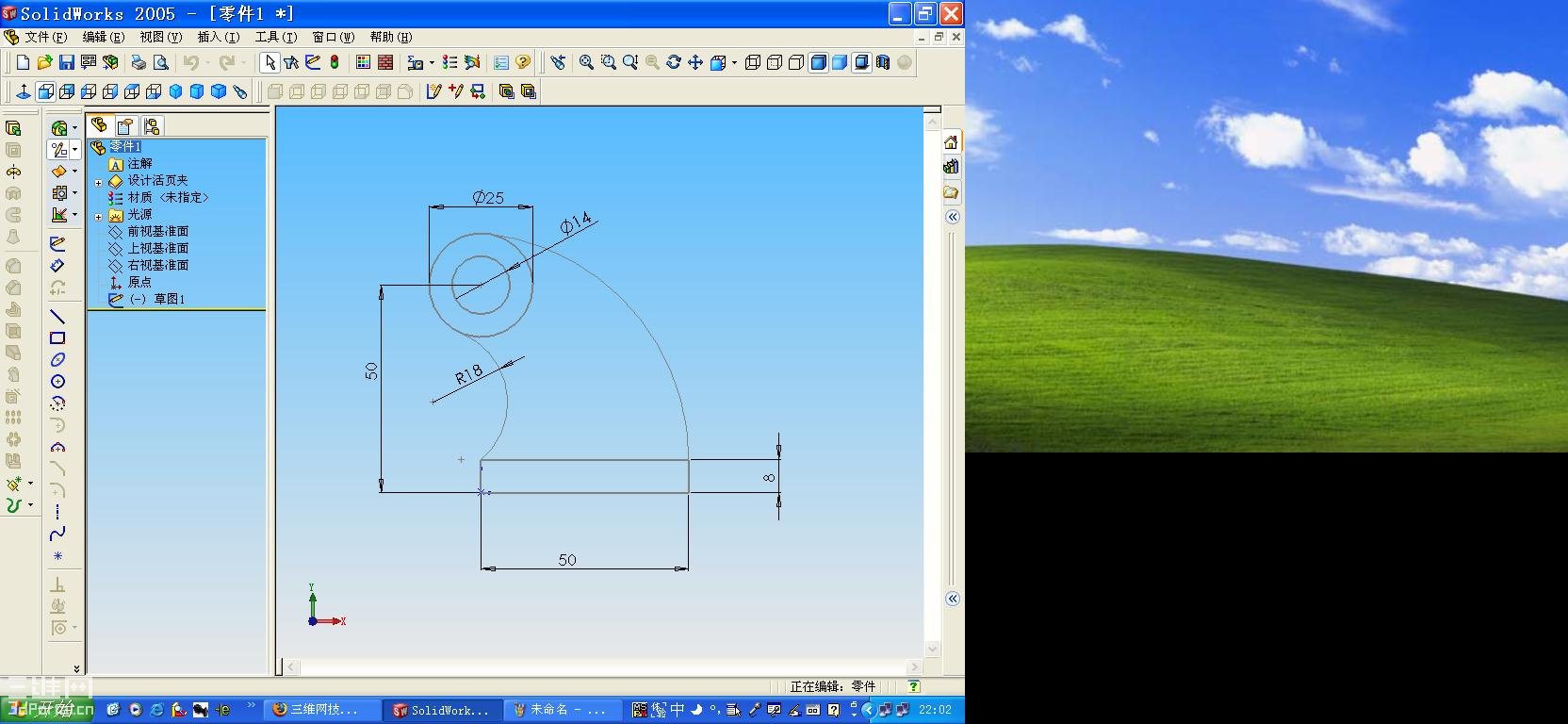Viewport: 1568px width, 724px height.
Task: Click the Ø25 dimension in sketch
Action: 488,198
